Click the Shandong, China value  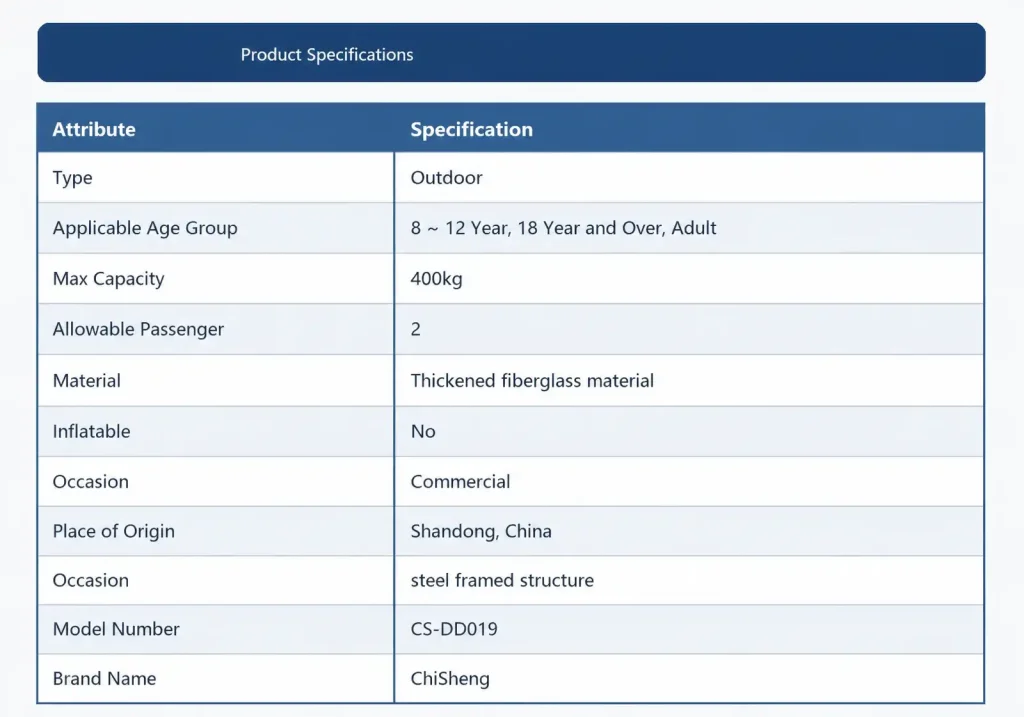click(481, 532)
